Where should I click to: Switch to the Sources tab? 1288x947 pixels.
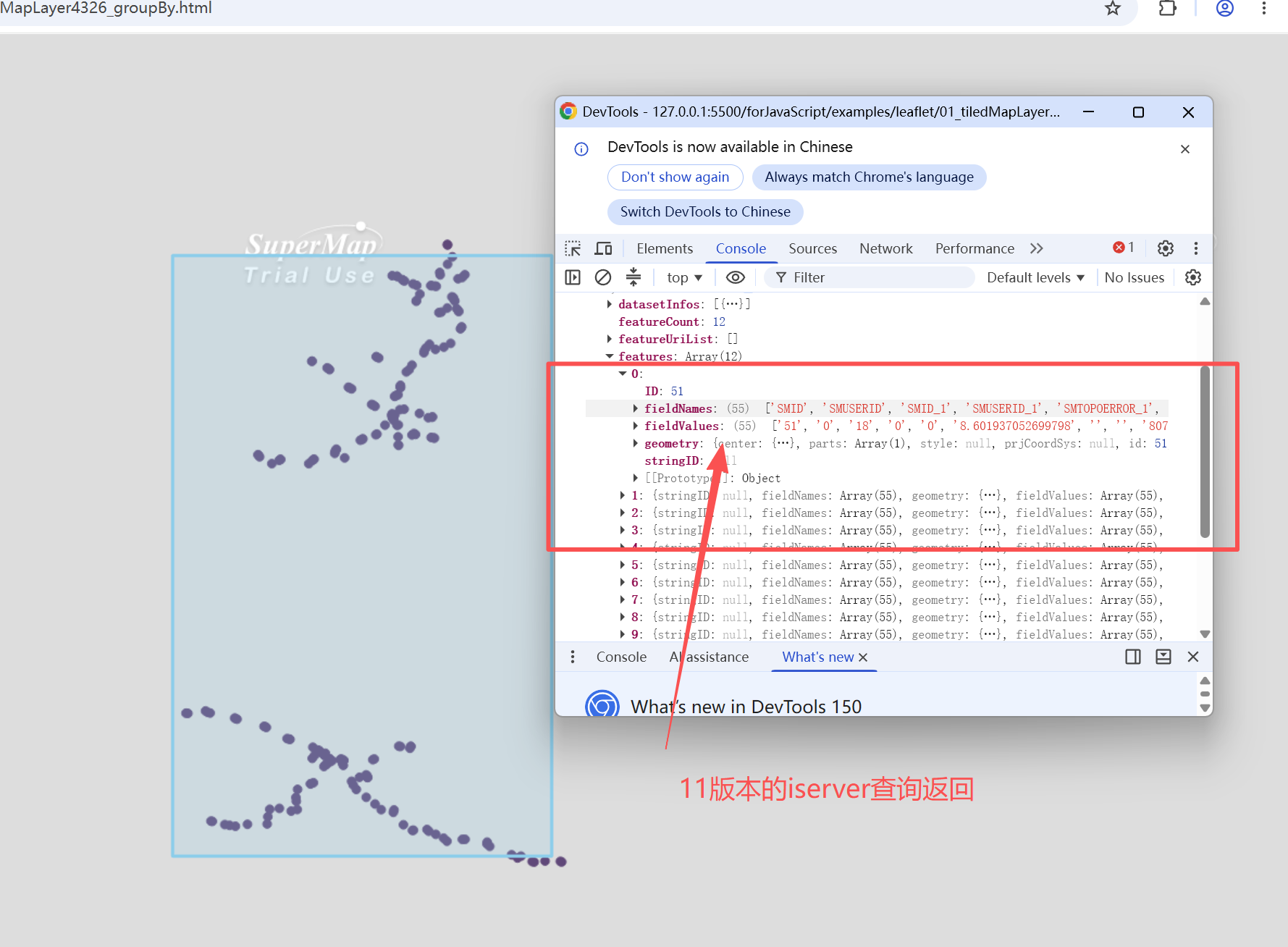pos(812,248)
